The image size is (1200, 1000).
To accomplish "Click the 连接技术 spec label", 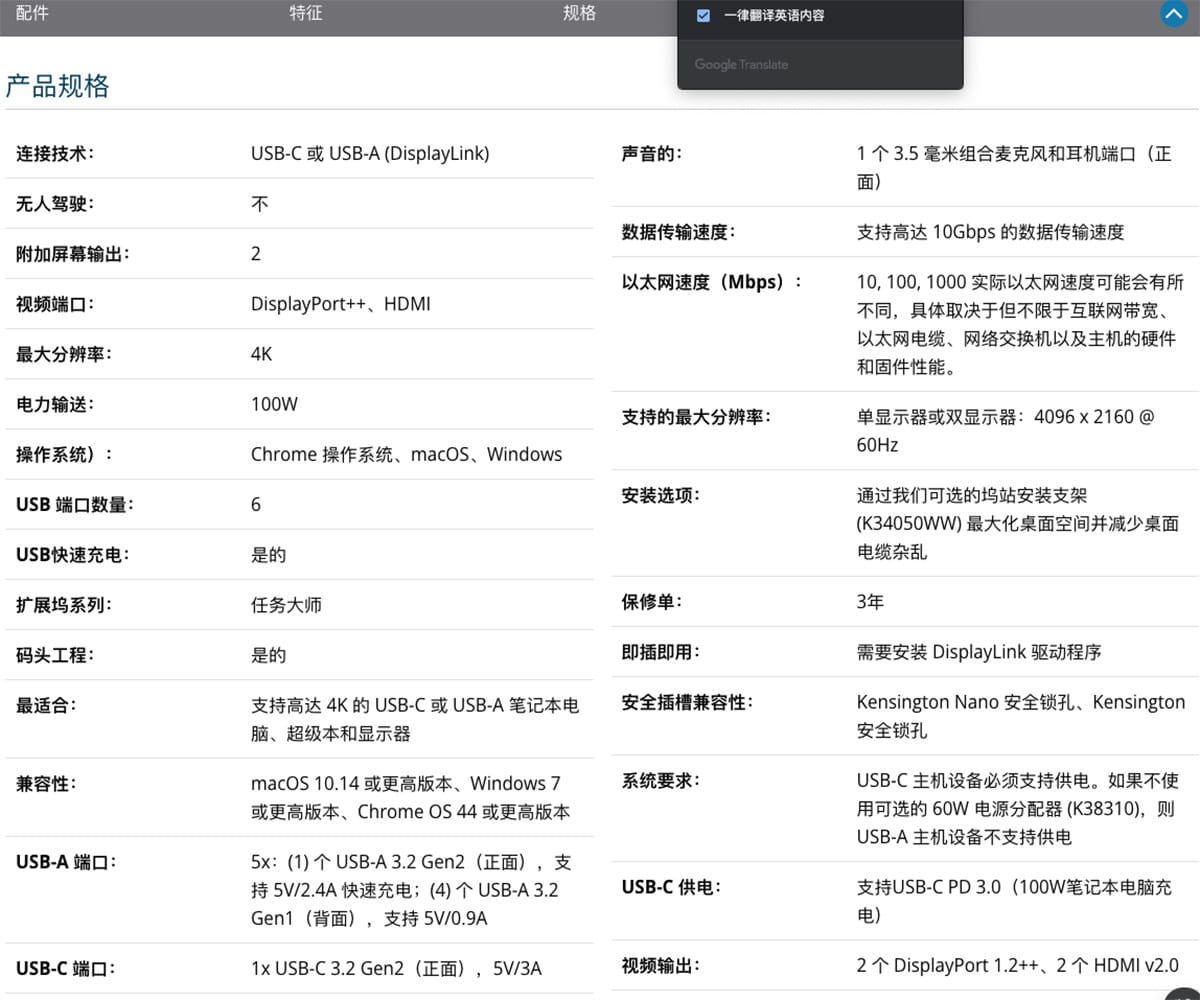I will coord(55,154).
